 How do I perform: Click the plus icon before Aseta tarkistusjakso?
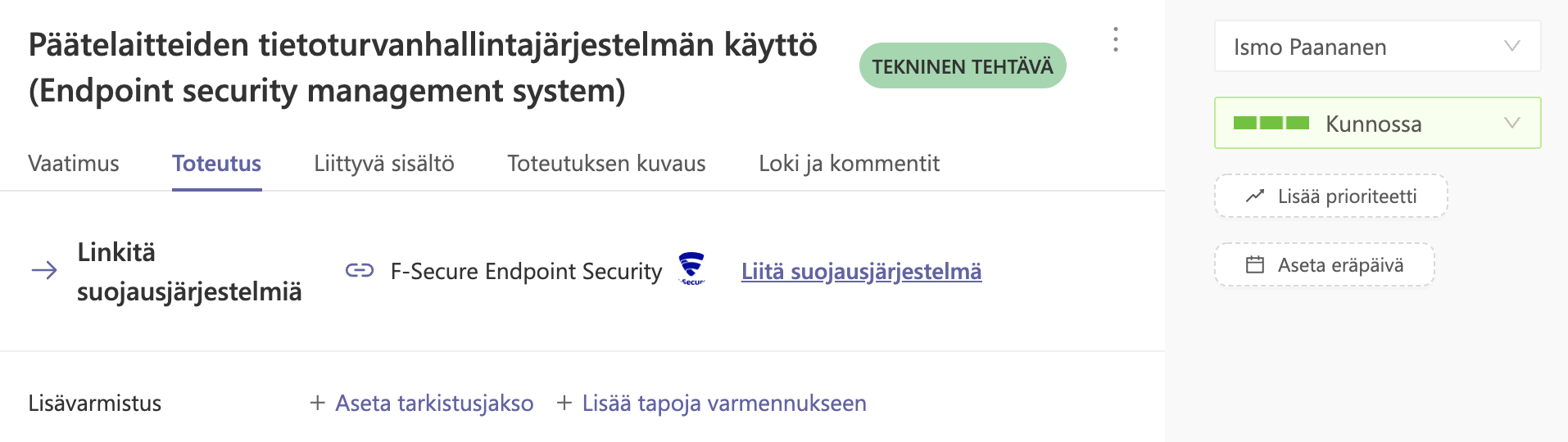pyautogui.click(x=318, y=403)
